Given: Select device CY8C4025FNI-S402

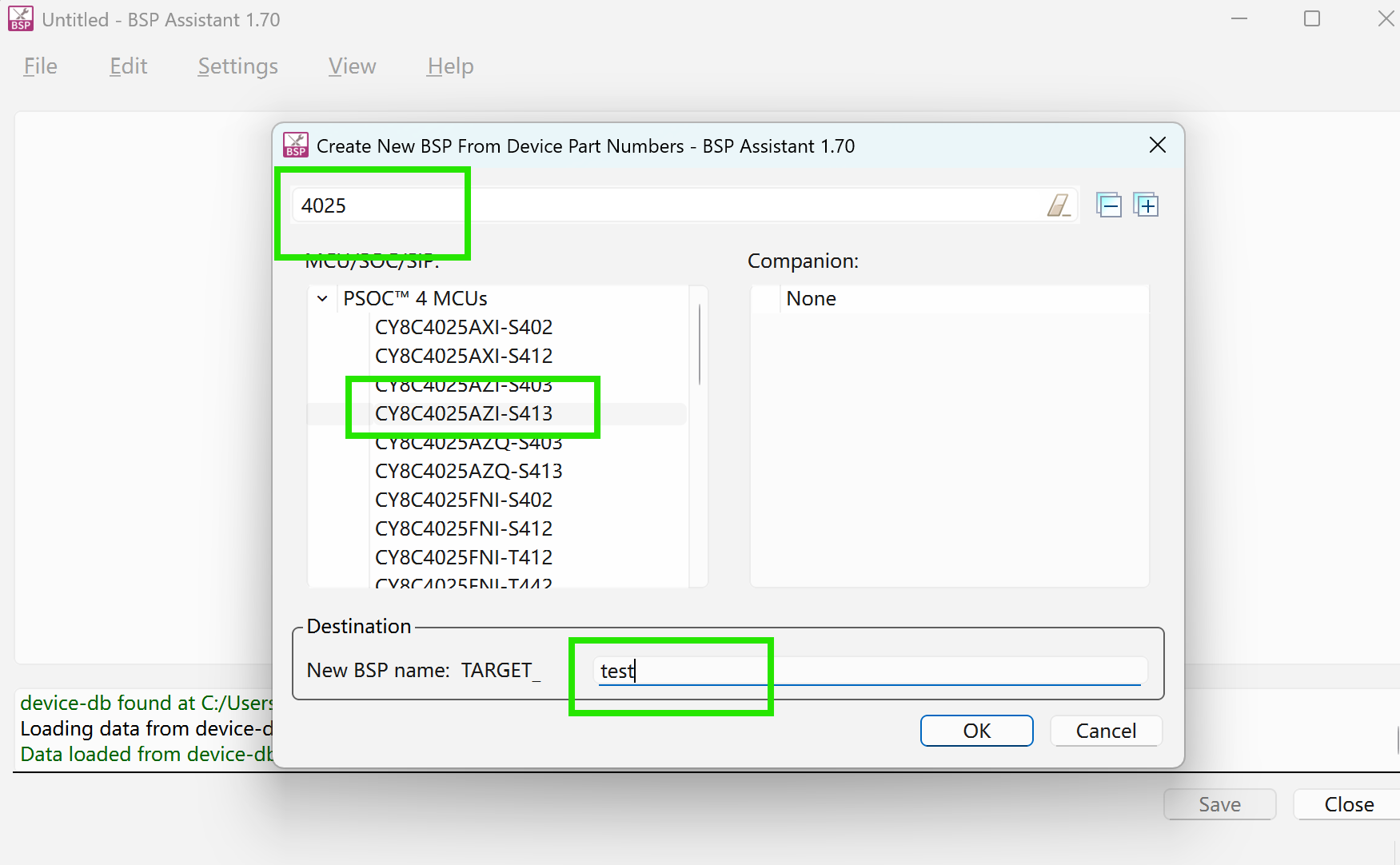Looking at the screenshot, I should pyautogui.click(x=464, y=500).
